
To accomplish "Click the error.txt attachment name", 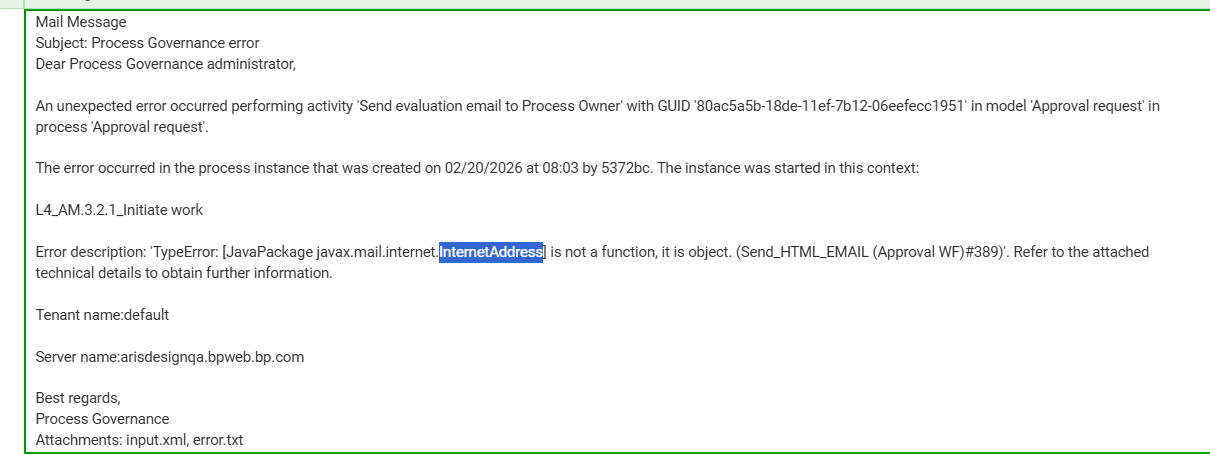I will click(x=220, y=439).
